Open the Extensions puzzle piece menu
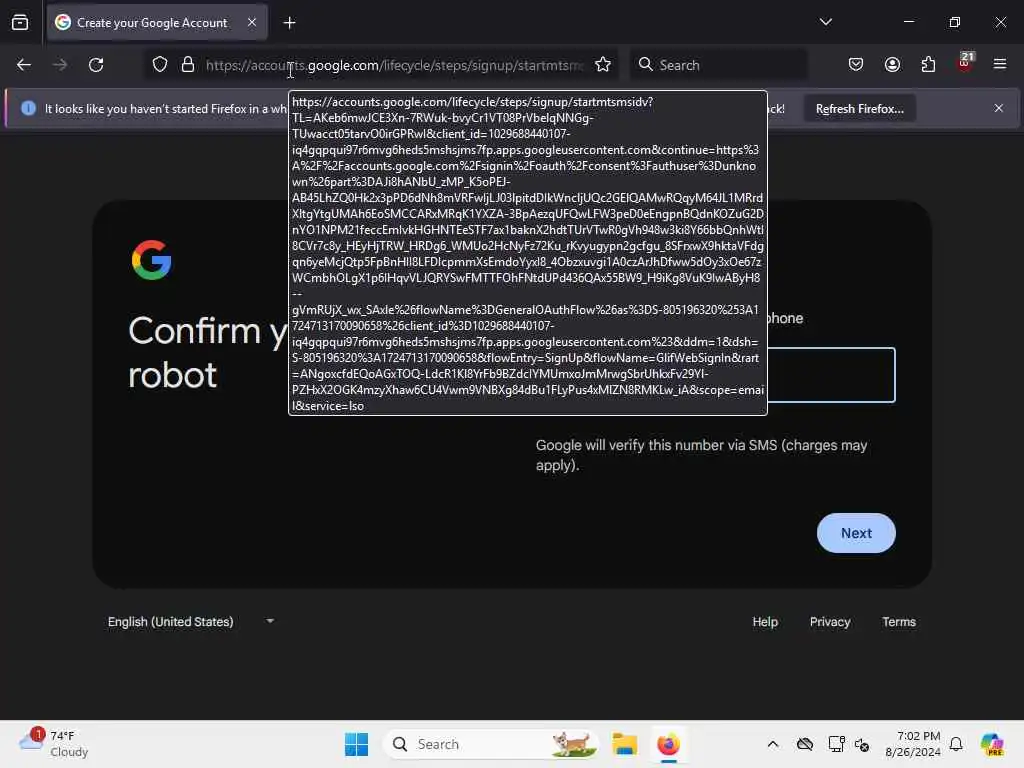The image size is (1024, 768). [928, 65]
